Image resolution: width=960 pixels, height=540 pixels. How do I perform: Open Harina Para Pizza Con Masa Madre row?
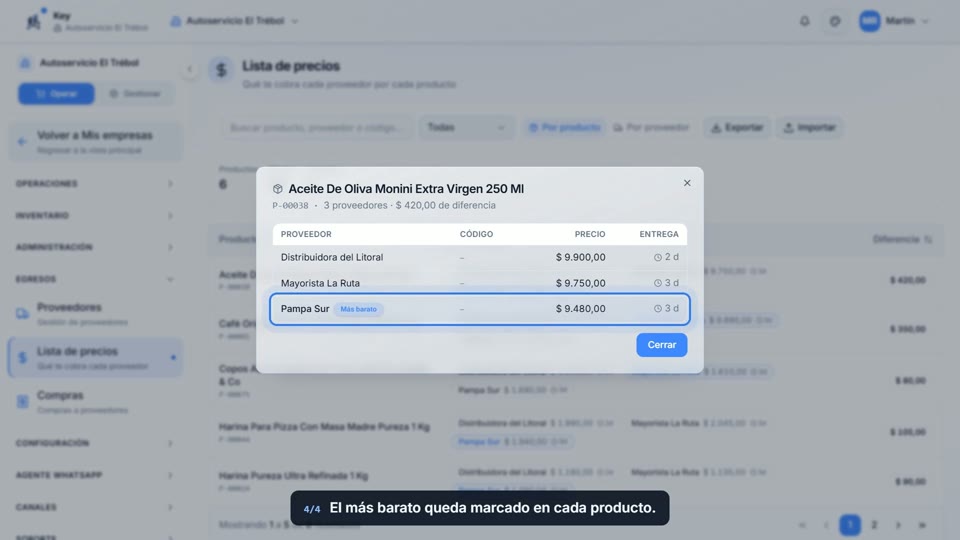coord(576,432)
